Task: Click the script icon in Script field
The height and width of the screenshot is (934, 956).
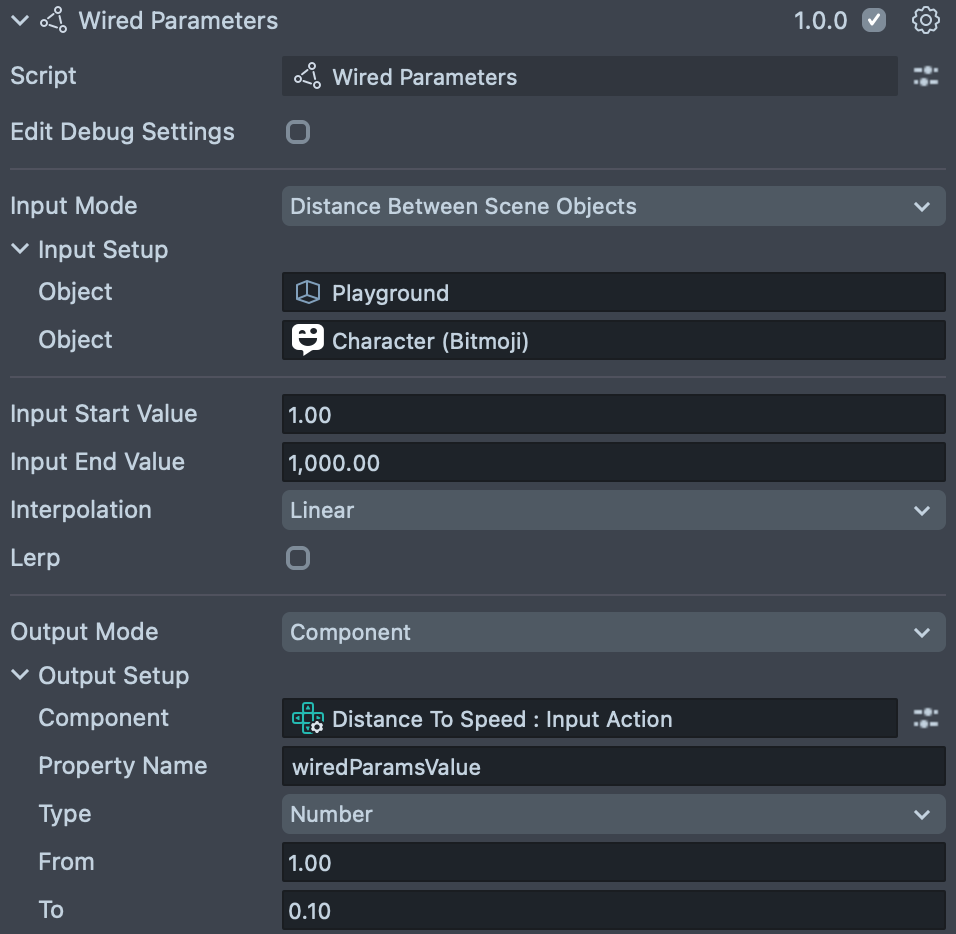Action: click(307, 77)
